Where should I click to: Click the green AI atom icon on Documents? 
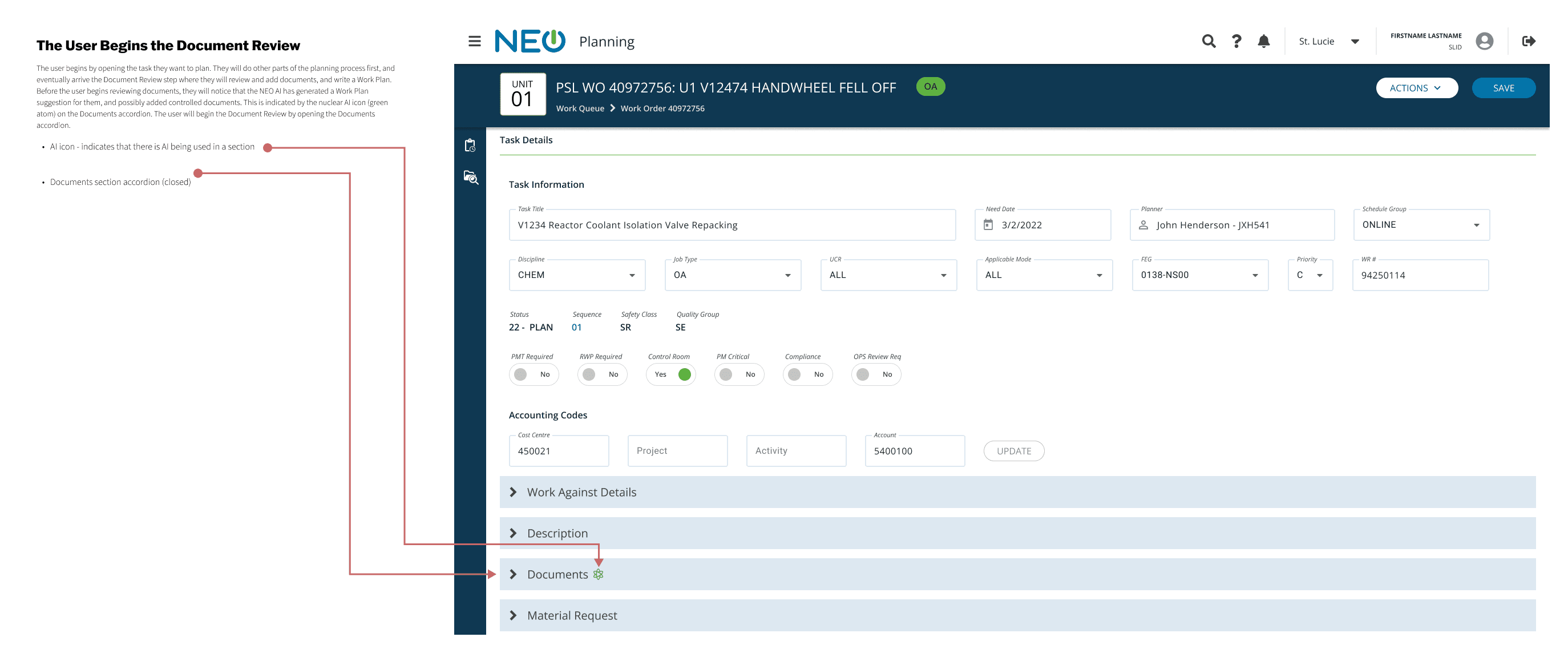[599, 574]
